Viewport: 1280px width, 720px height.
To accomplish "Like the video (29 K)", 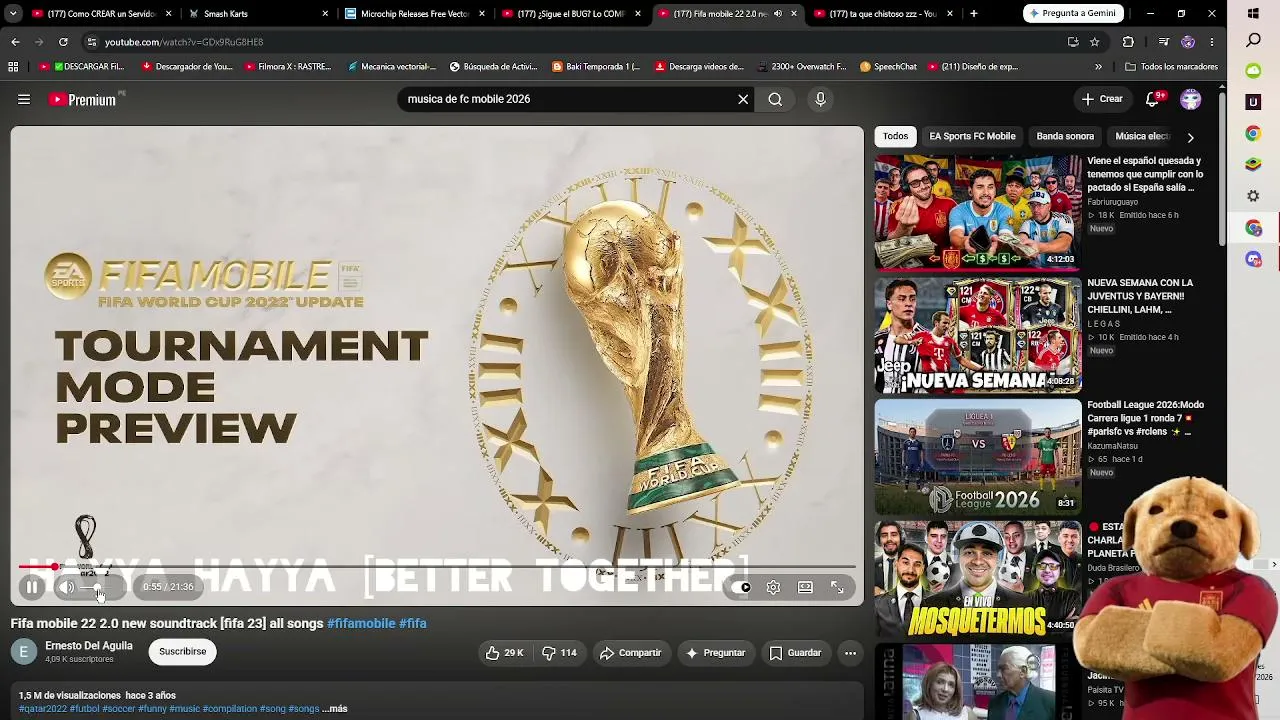I will pyautogui.click(x=505, y=653).
